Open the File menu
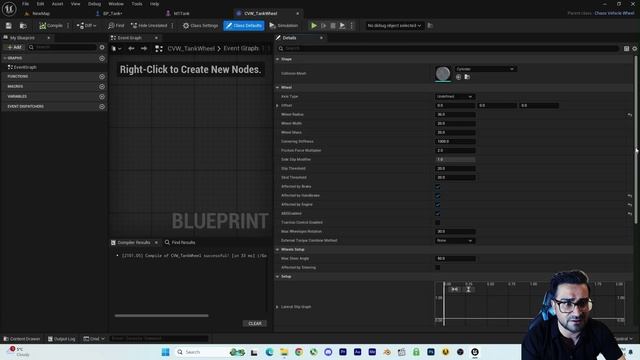 coord(25,4)
